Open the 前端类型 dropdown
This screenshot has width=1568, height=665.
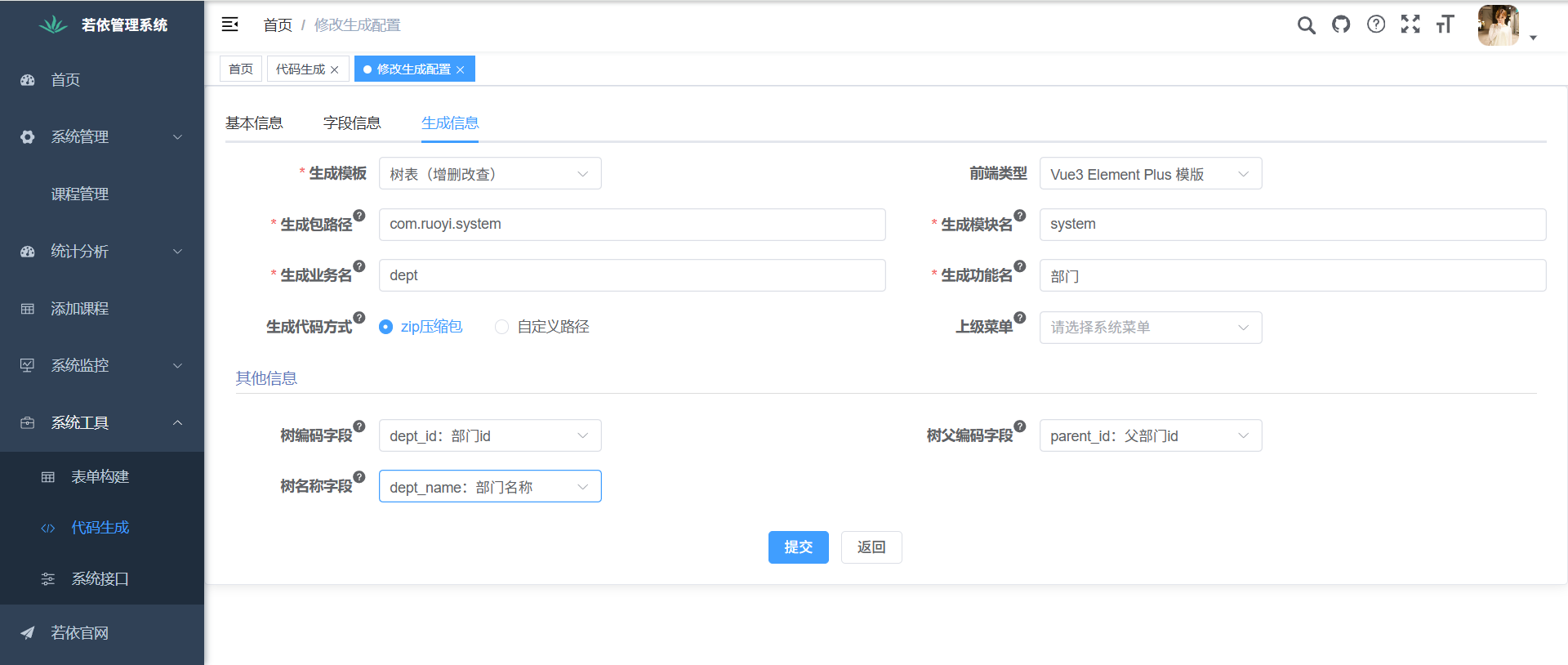1151,173
